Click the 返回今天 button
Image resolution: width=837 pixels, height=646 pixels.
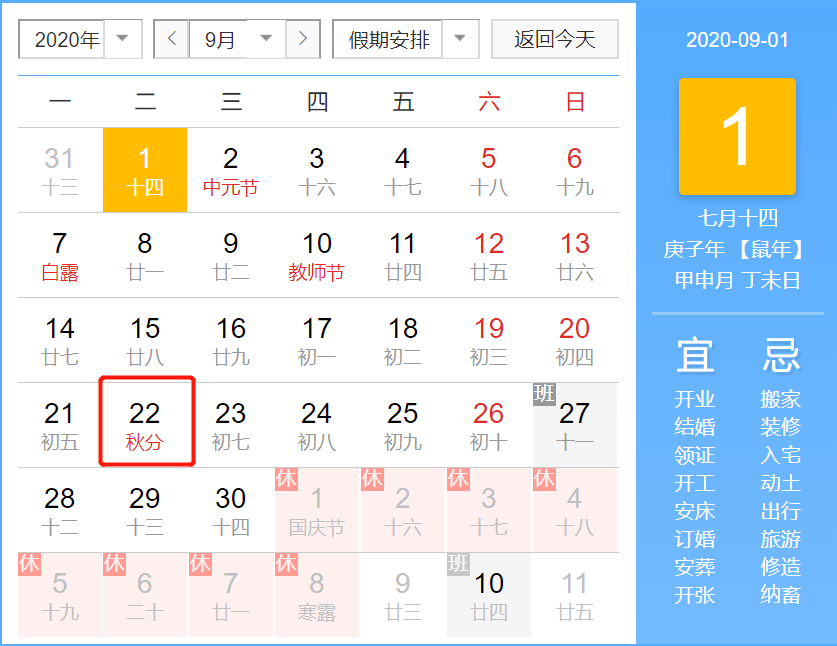click(554, 39)
